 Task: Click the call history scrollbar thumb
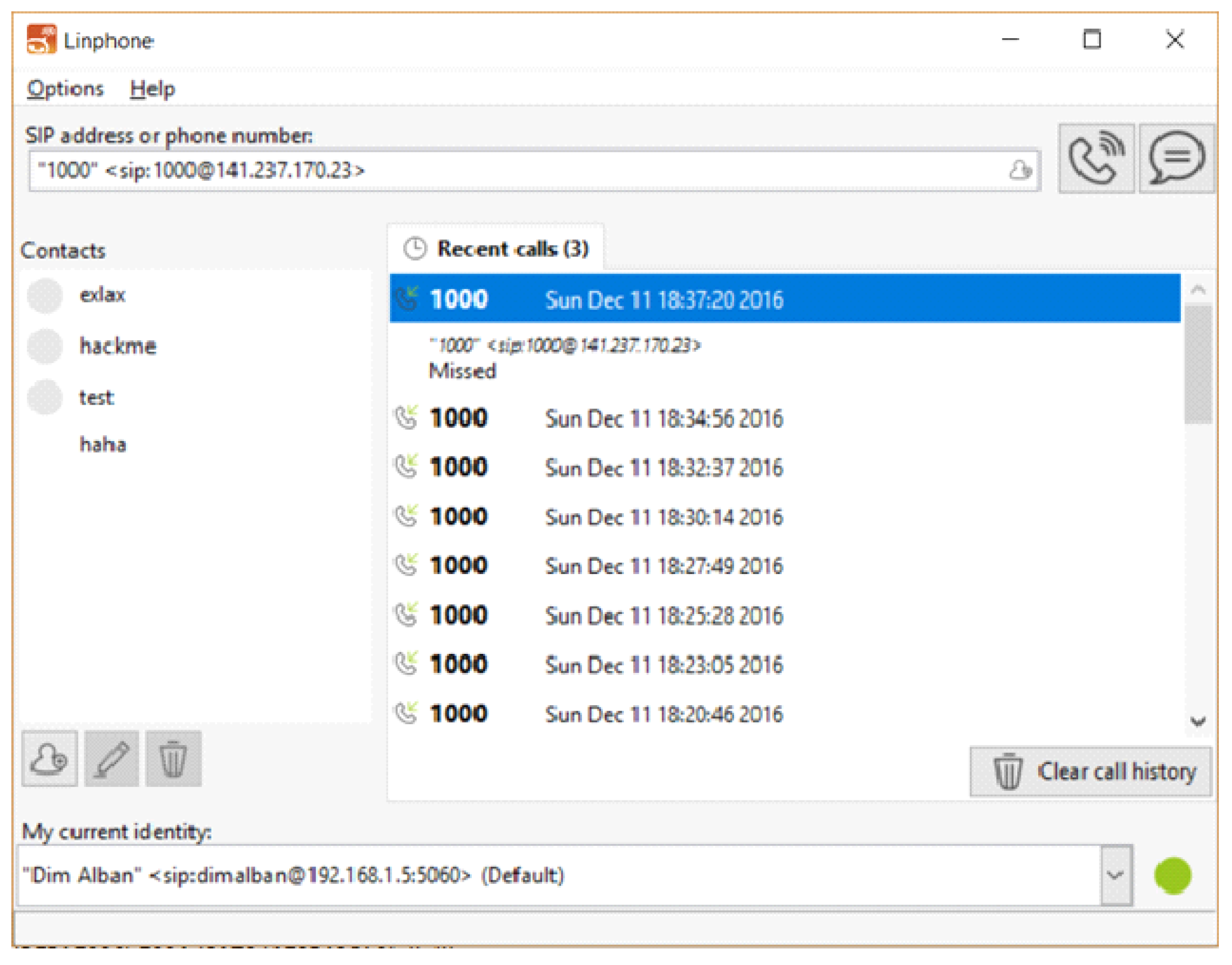[x=1197, y=364]
